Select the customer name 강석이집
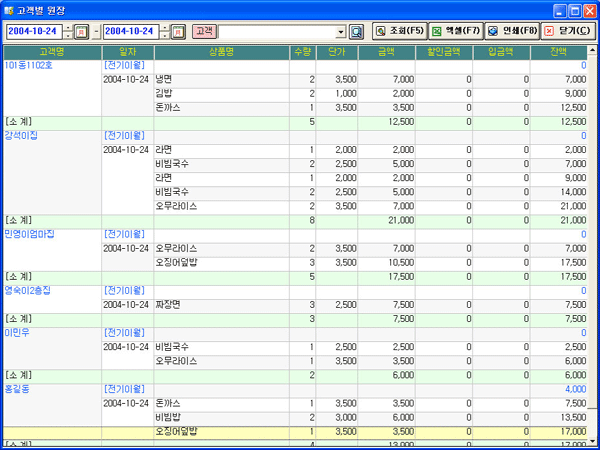600x450 pixels. (21, 136)
